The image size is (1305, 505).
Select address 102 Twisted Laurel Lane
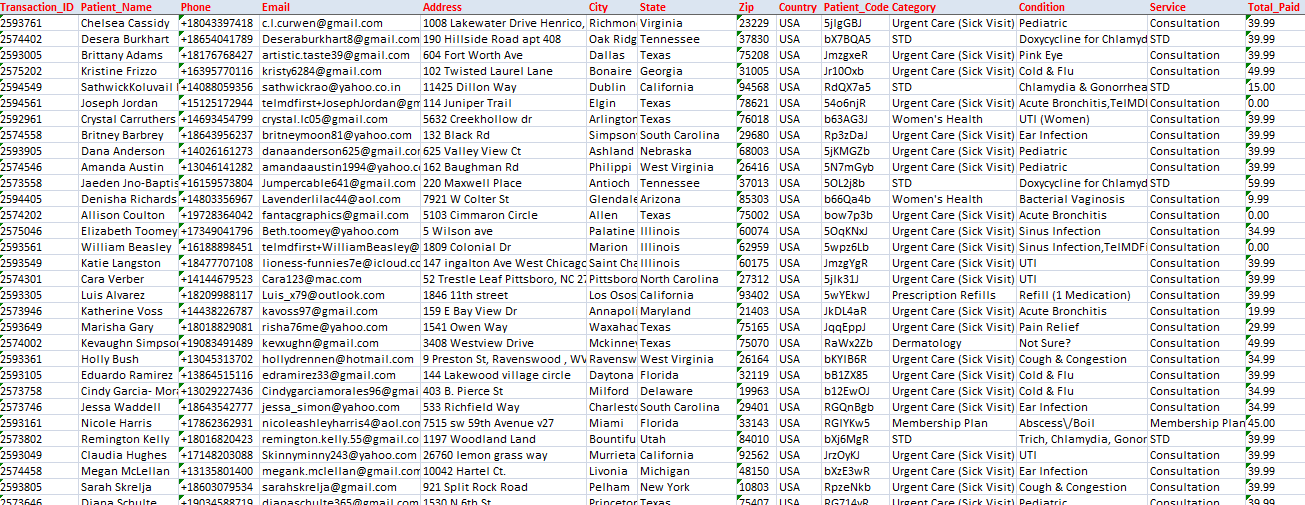(x=503, y=71)
